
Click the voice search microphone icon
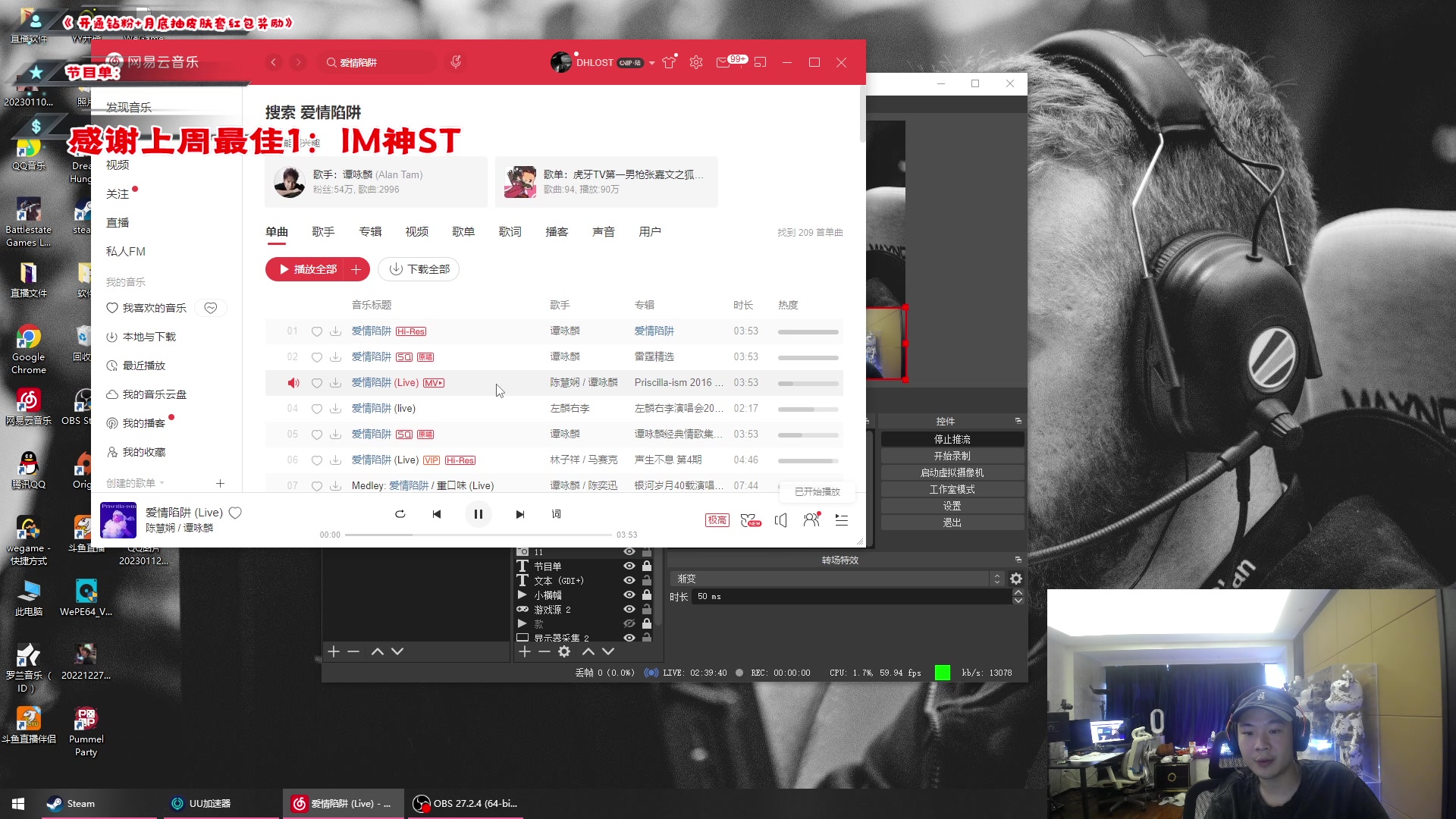[x=456, y=62]
